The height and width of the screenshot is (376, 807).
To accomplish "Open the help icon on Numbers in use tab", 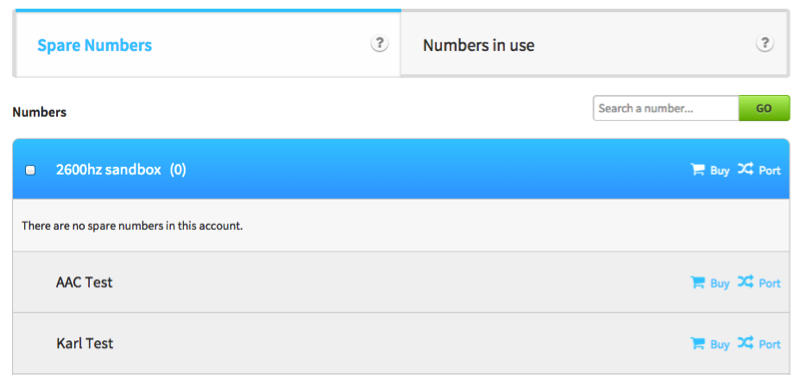I will [765, 43].
